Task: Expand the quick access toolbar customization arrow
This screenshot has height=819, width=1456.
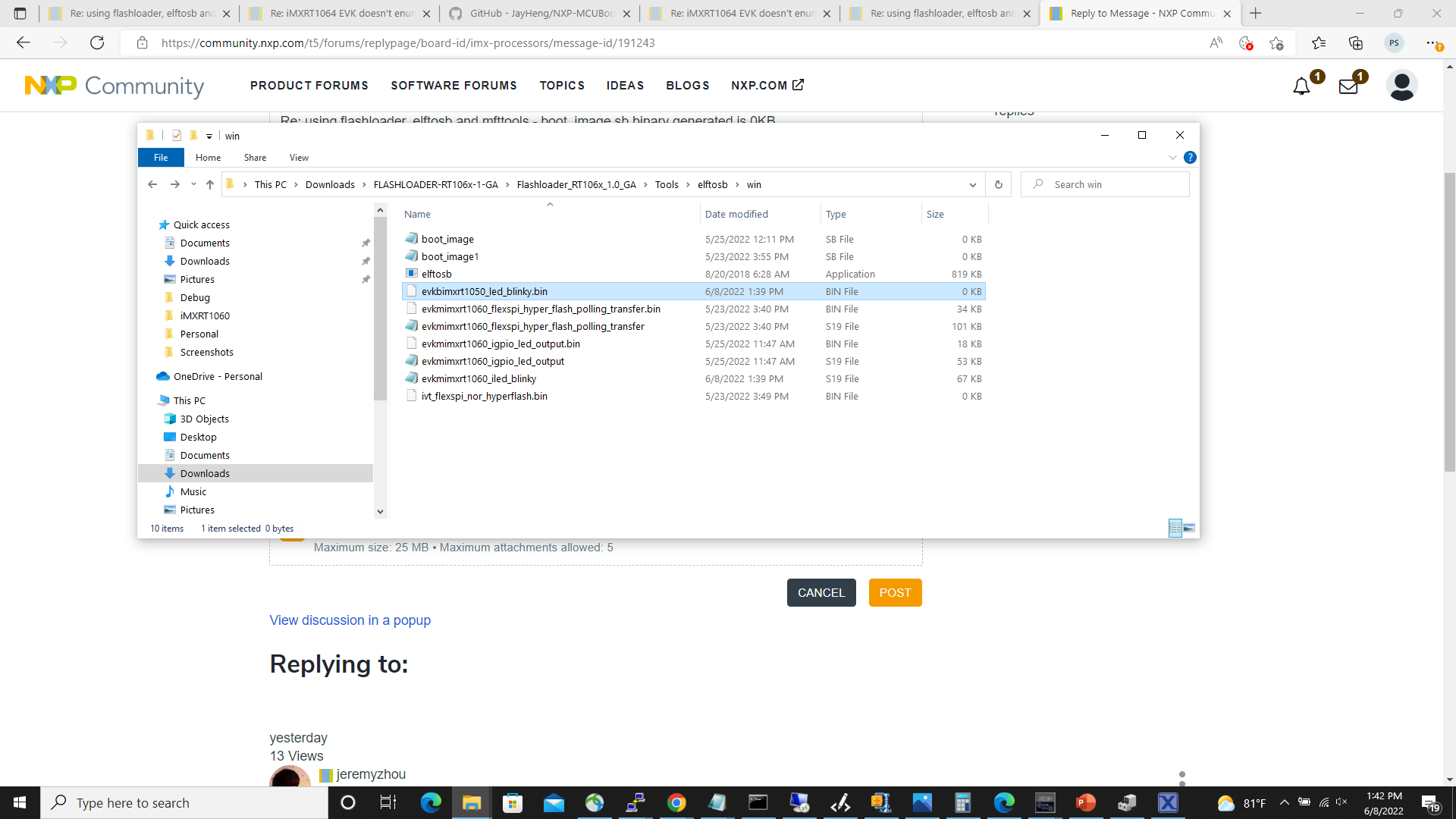Action: pyautogui.click(x=210, y=136)
